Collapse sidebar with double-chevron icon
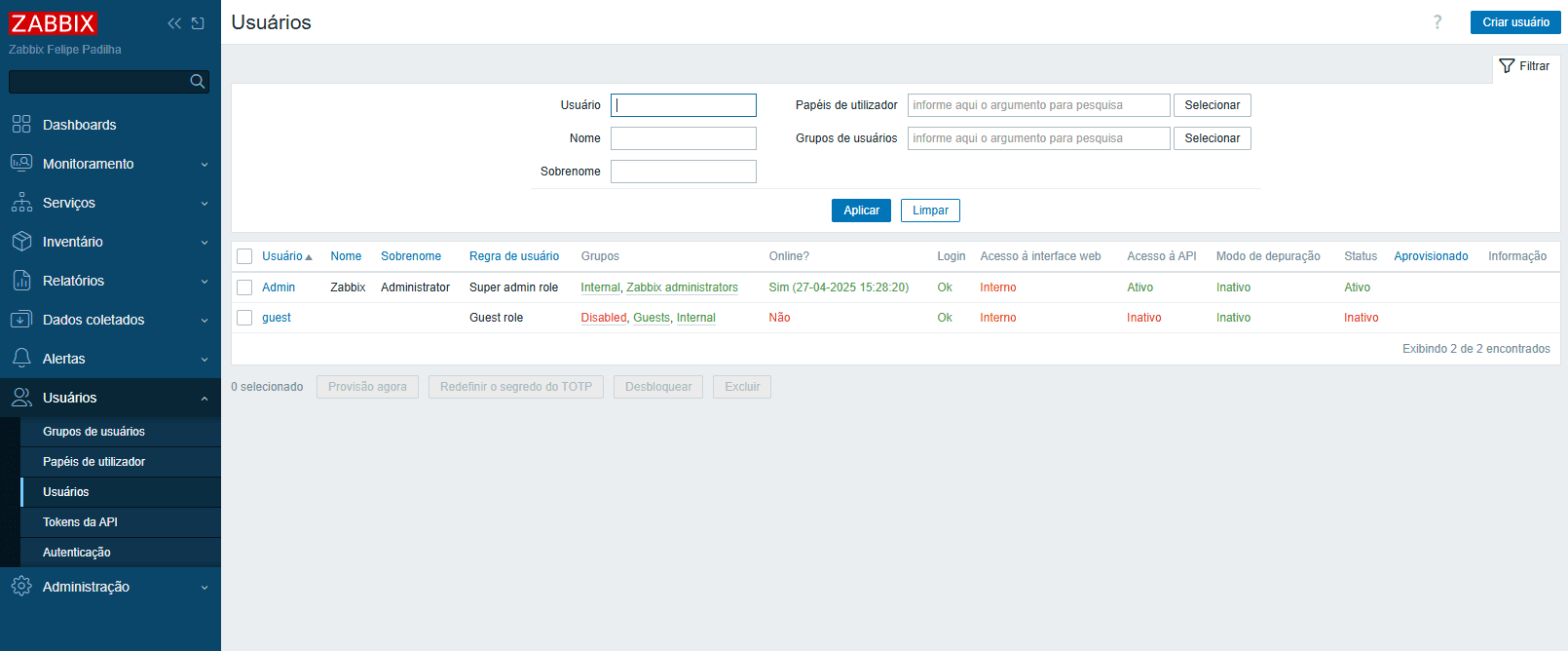The image size is (1568, 651). (174, 23)
